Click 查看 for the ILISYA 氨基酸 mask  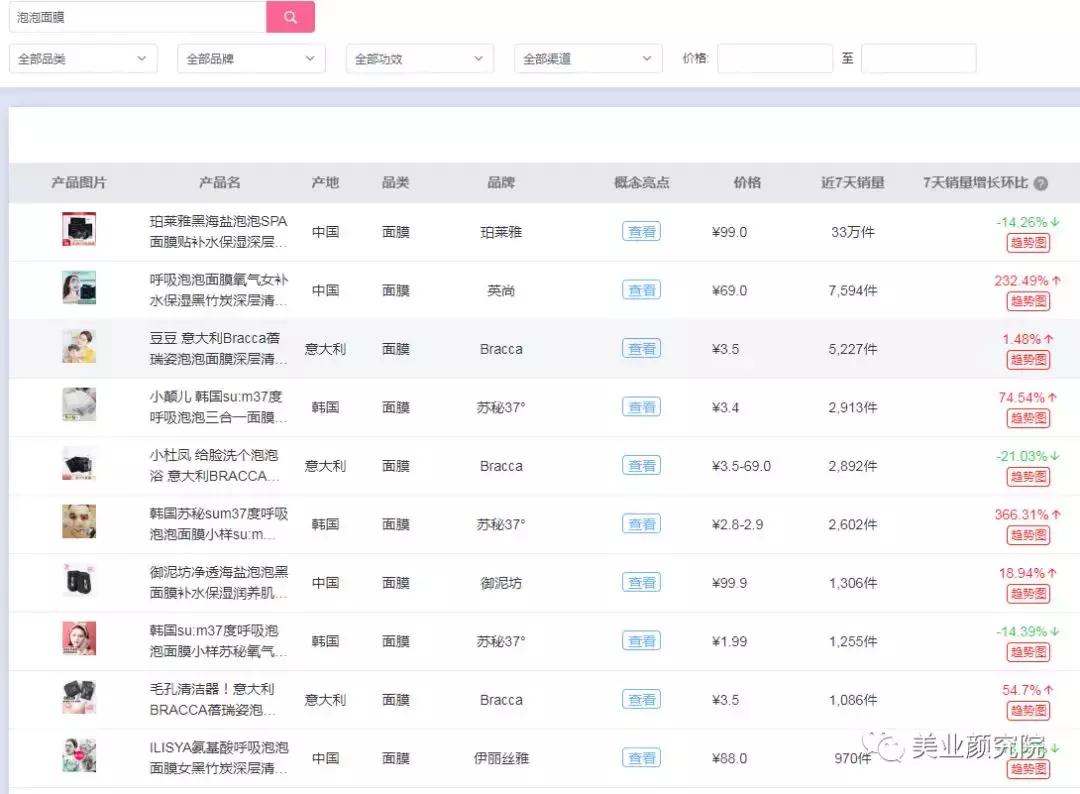(x=641, y=758)
